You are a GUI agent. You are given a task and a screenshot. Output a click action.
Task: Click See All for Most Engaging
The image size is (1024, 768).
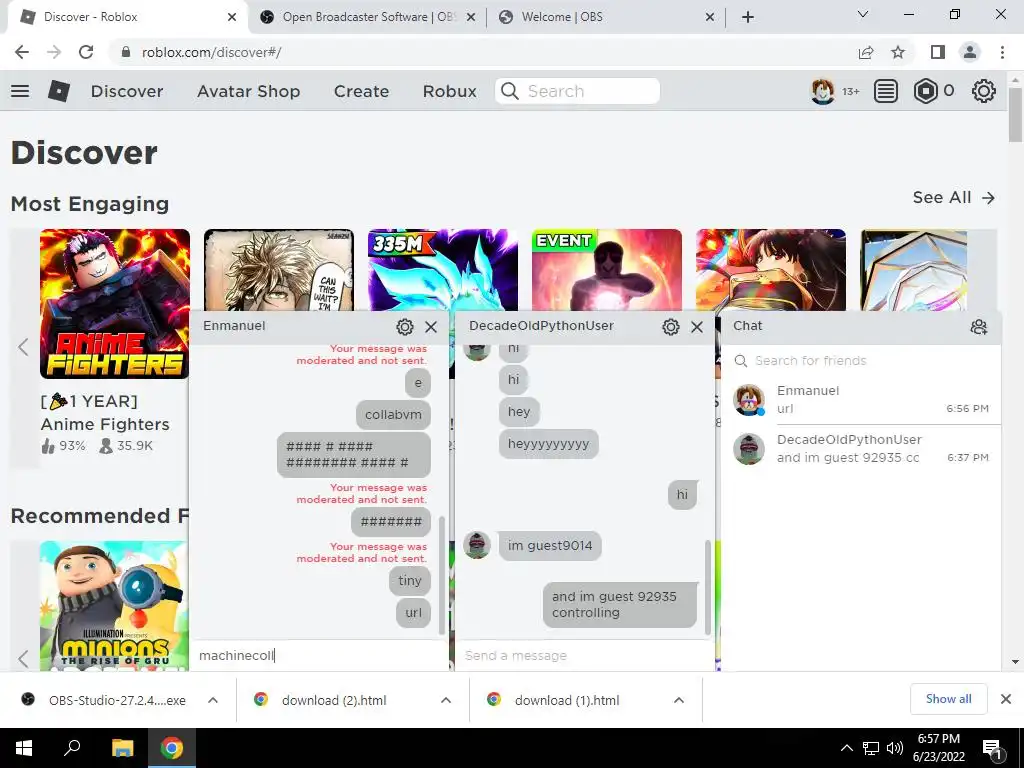[x=953, y=197]
